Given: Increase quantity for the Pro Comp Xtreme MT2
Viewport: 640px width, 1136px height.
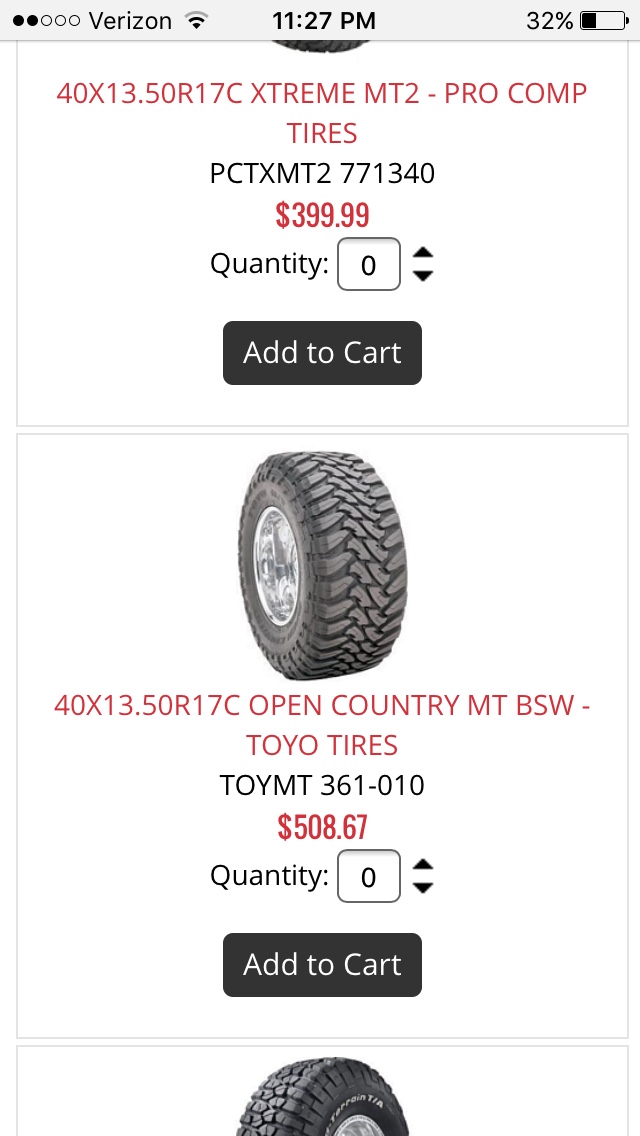Looking at the screenshot, I should 423,254.
